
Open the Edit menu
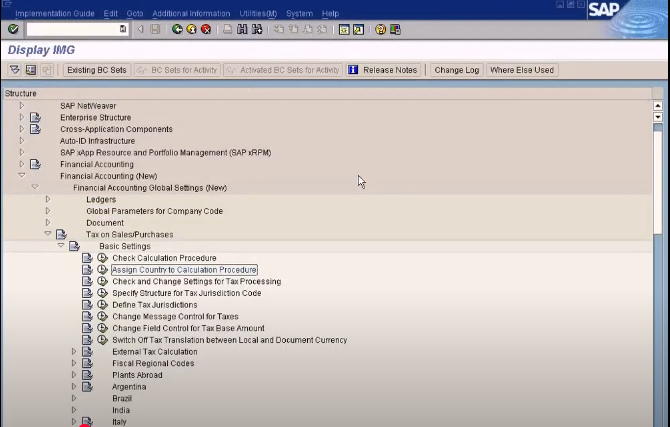click(x=110, y=14)
